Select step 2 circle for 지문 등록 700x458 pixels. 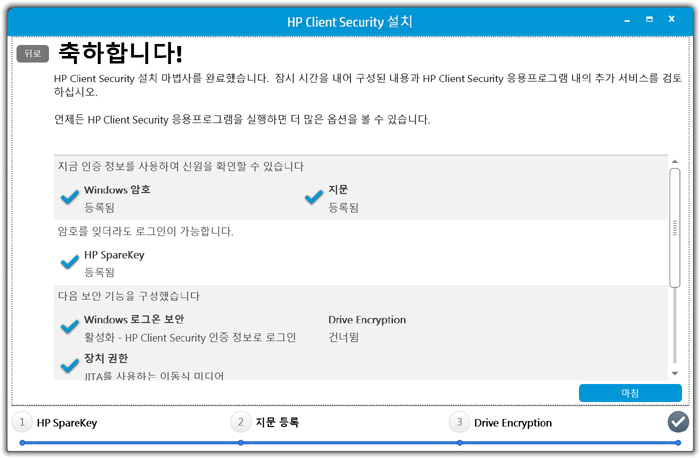click(240, 422)
